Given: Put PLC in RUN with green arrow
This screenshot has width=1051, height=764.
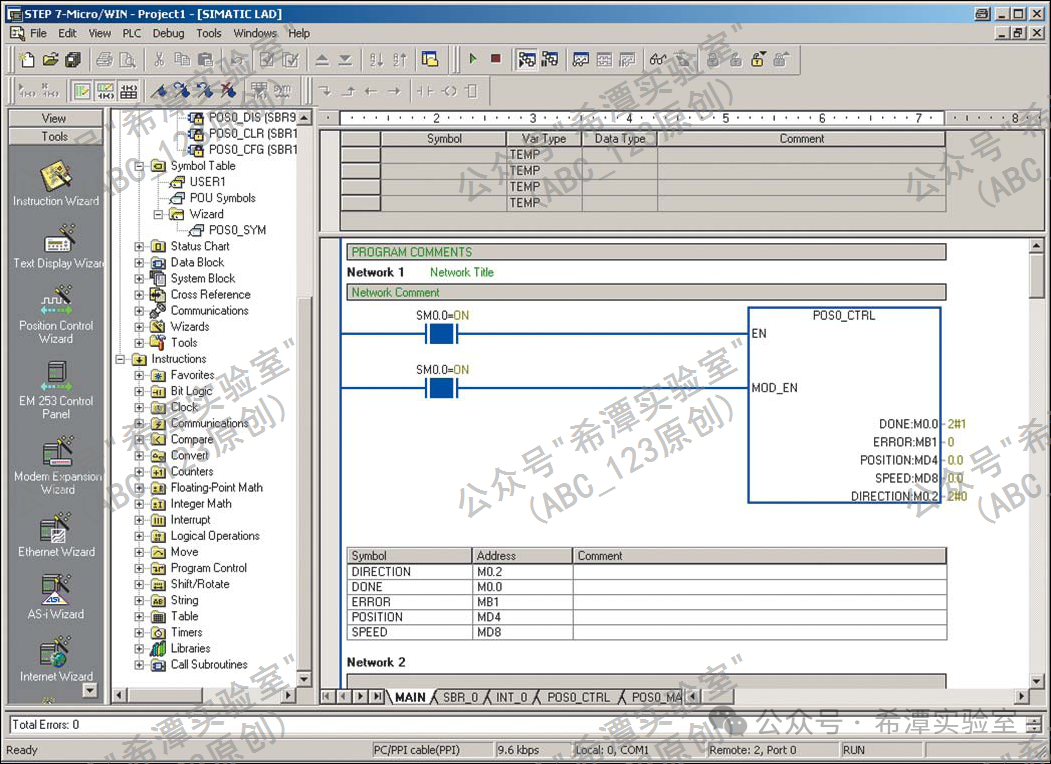Looking at the screenshot, I should 473,59.
